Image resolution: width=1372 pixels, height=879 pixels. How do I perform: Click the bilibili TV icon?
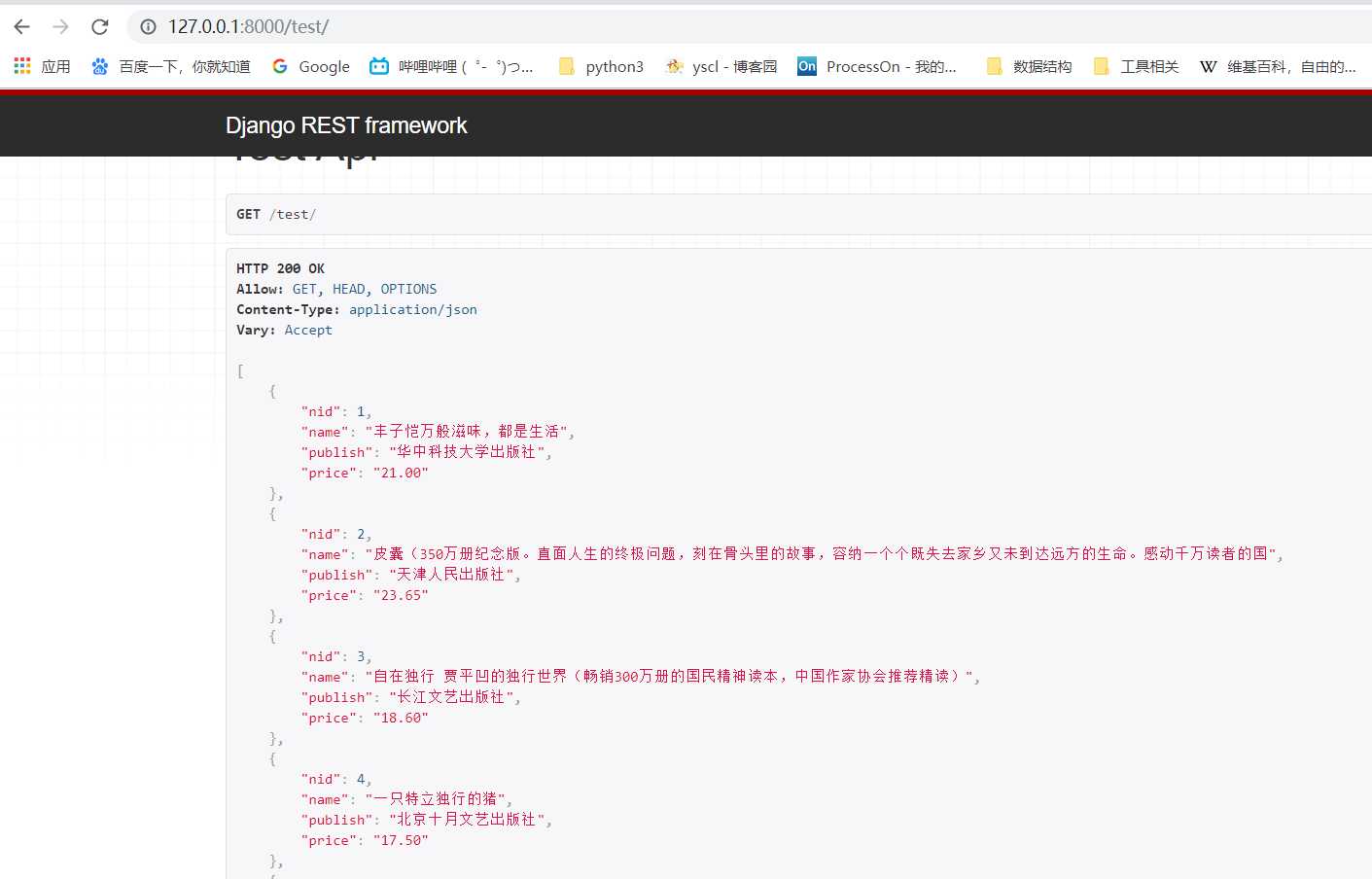[379, 66]
